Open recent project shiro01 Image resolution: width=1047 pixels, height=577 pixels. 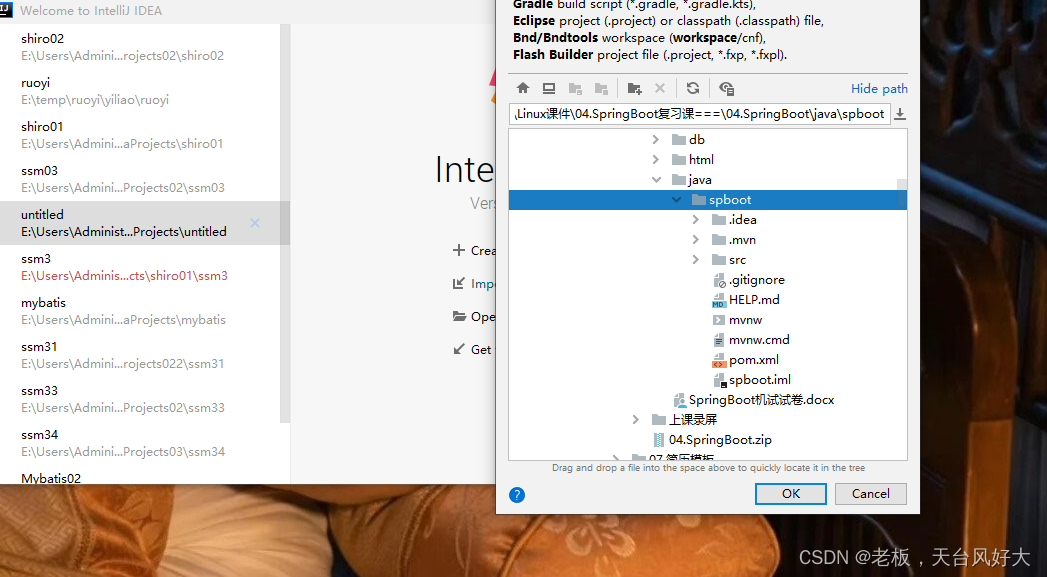140,135
